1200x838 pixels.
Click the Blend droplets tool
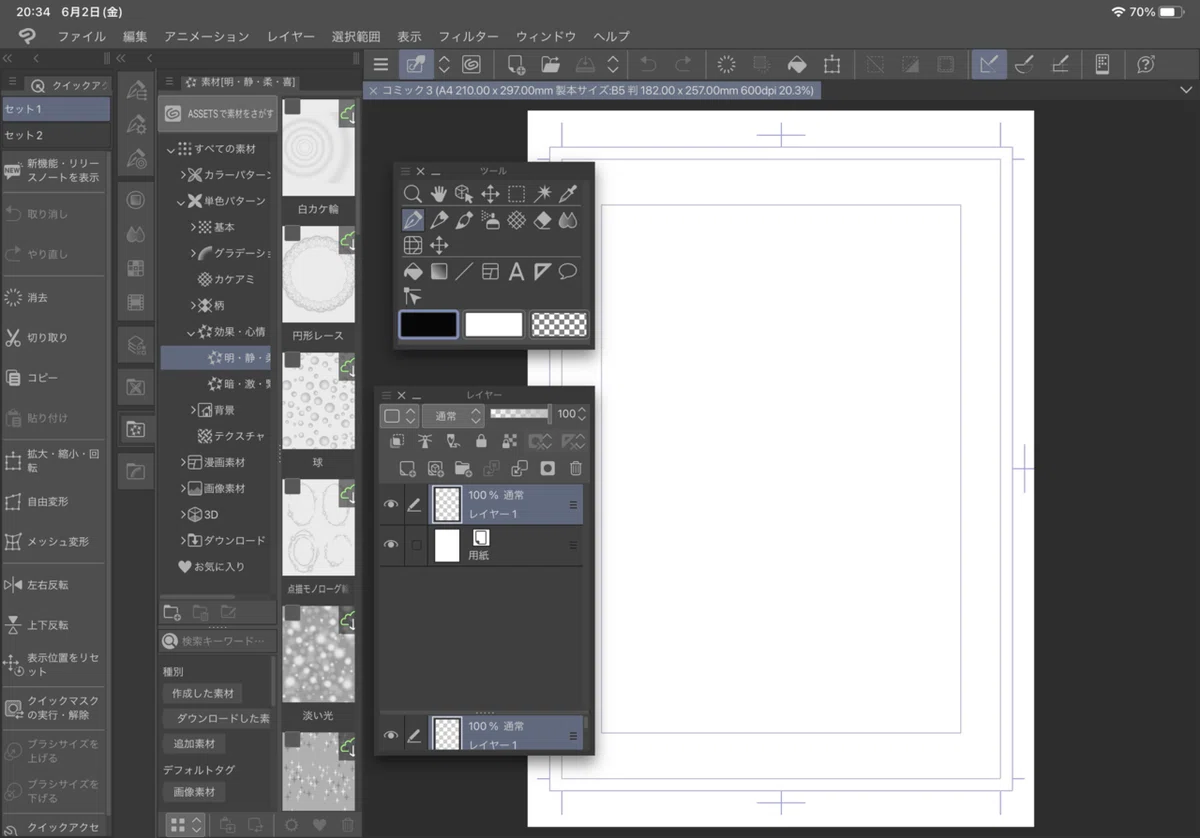click(x=568, y=220)
